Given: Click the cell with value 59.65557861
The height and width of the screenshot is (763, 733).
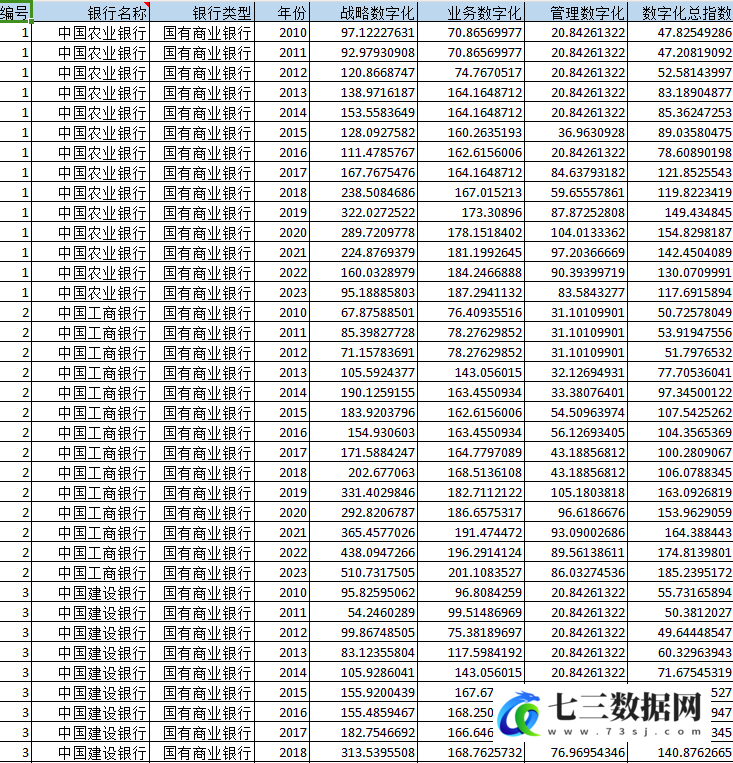Looking at the screenshot, I should (x=576, y=192).
